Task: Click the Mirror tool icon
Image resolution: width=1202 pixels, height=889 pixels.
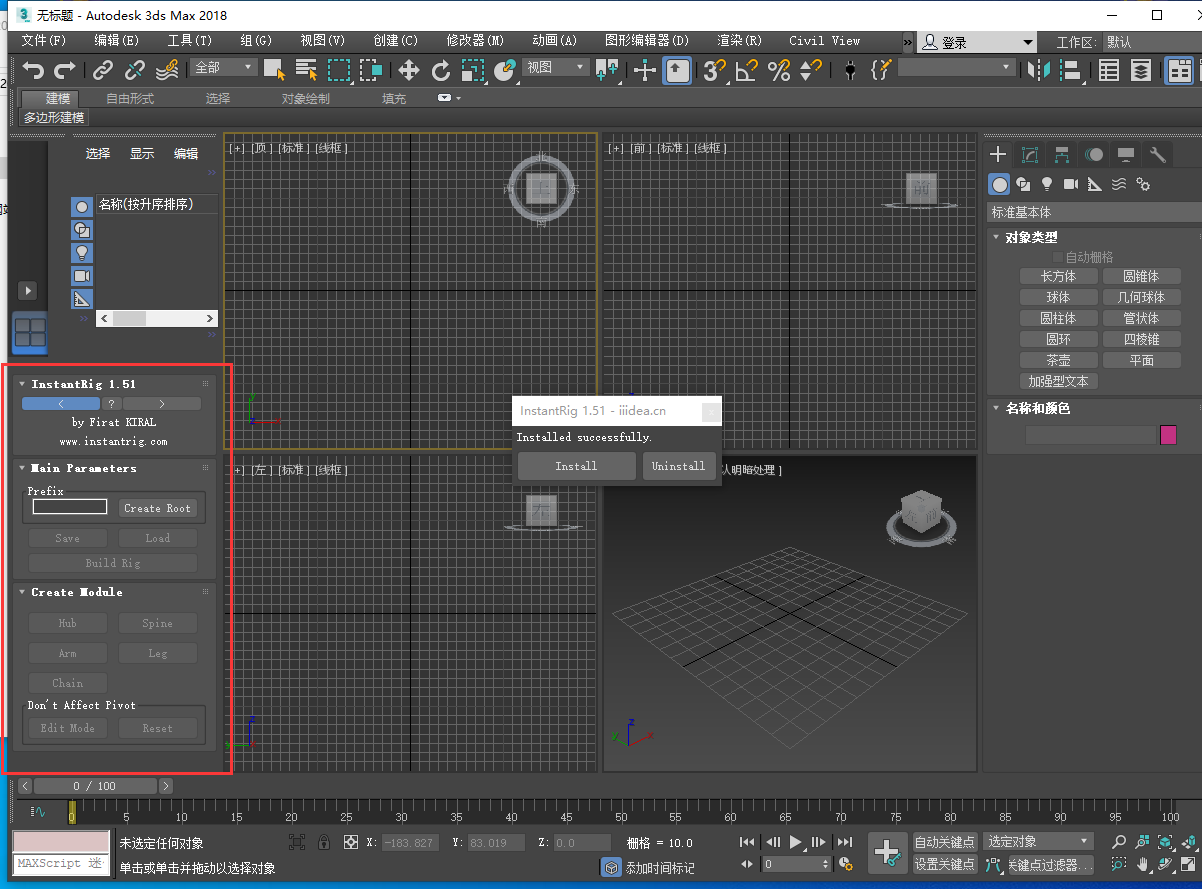Action: pyautogui.click(x=1040, y=70)
